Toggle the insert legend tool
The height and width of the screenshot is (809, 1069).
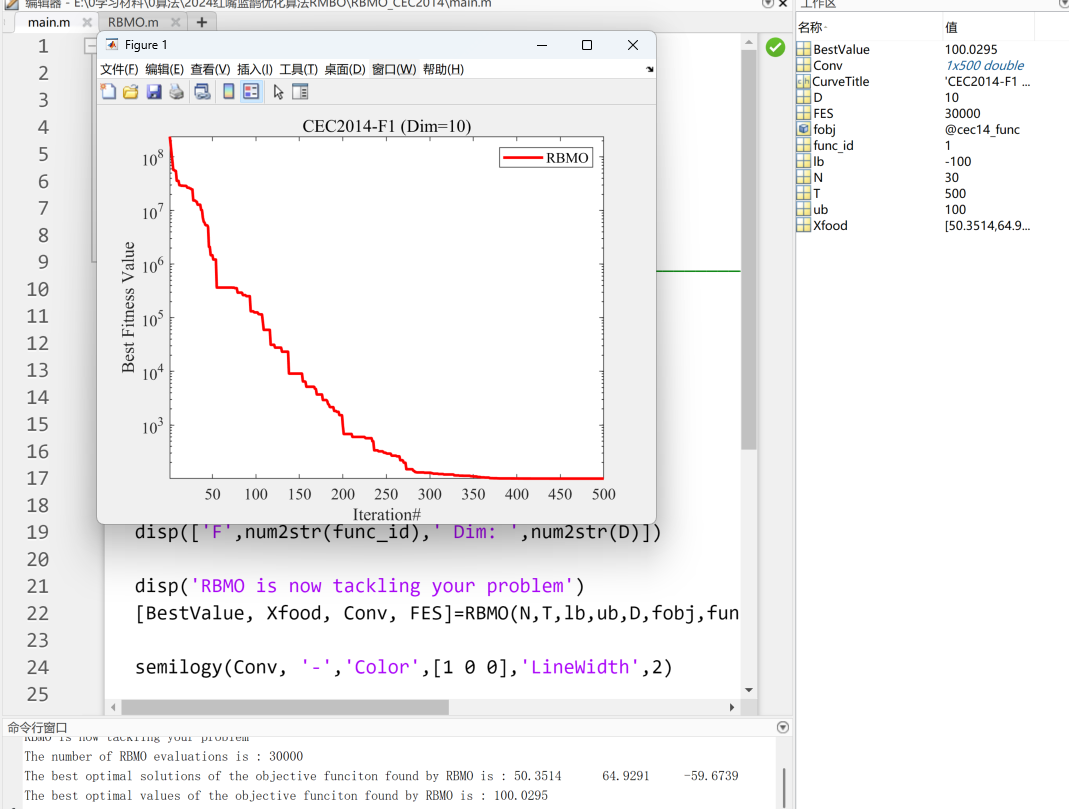tap(252, 91)
